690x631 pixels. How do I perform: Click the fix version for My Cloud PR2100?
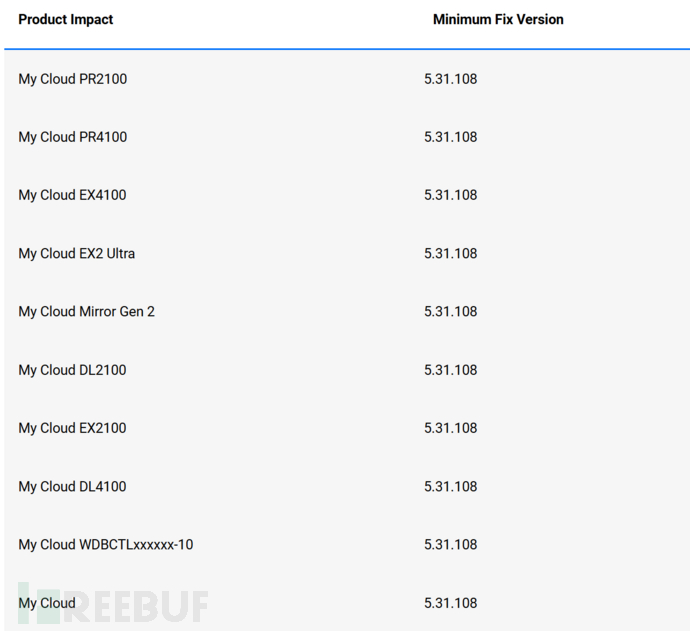(450, 79)
